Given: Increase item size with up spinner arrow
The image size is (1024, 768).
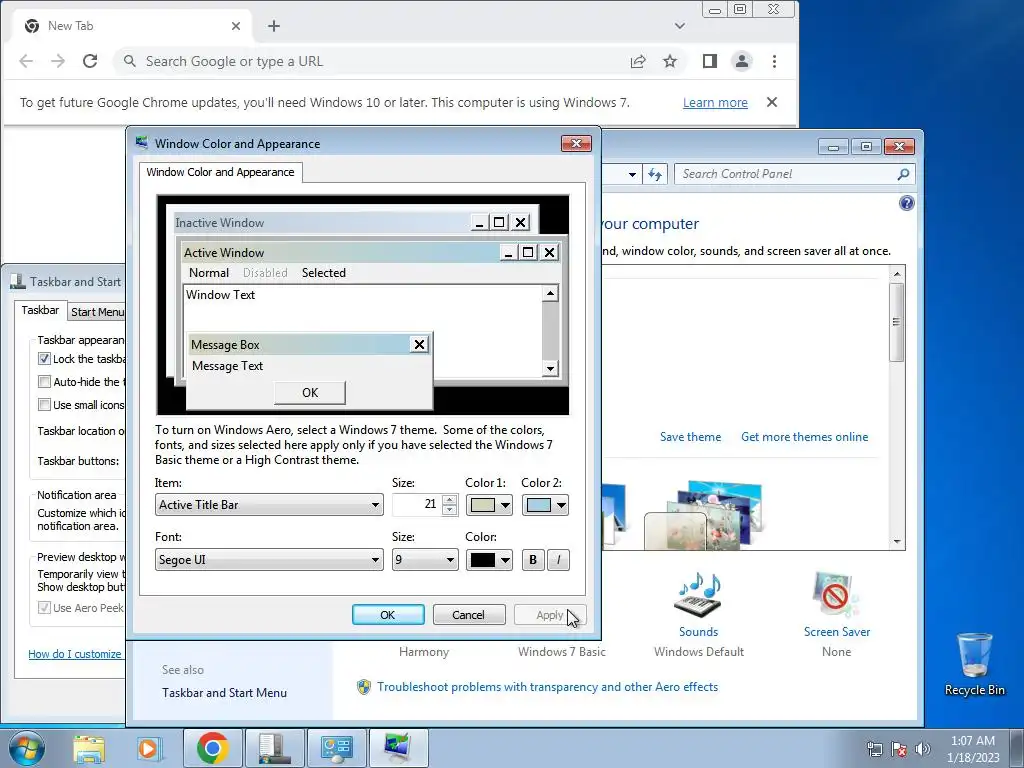Looking at the screenshot, I should pos(449,500).
